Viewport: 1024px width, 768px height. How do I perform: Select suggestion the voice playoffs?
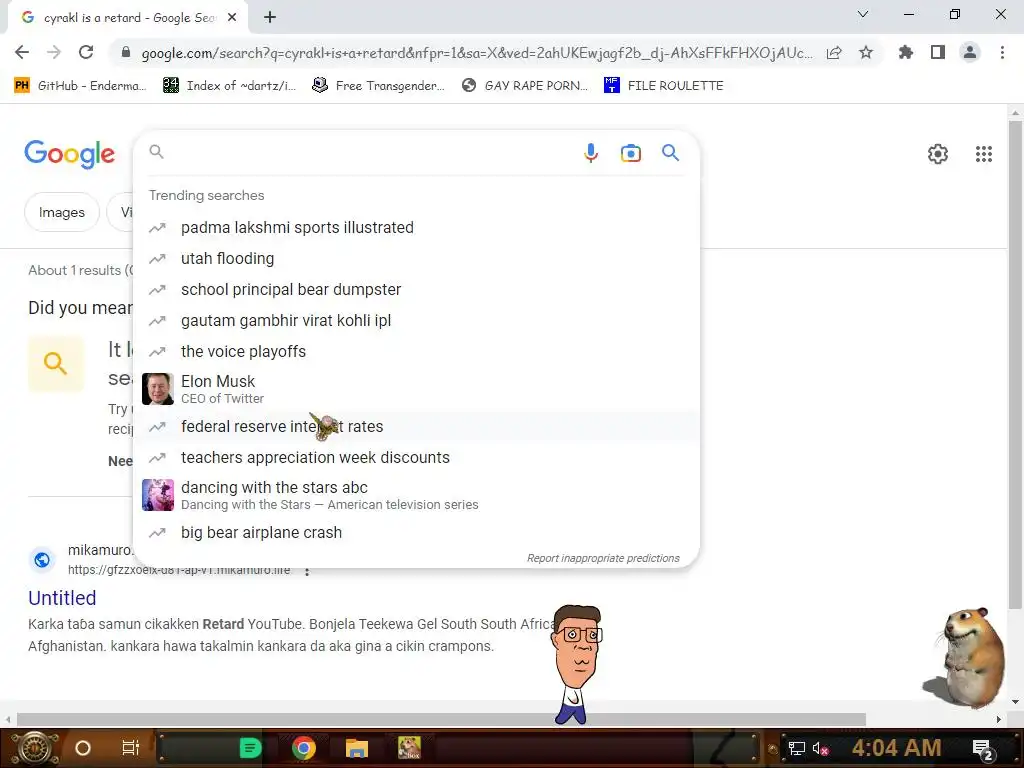(417, 351)
